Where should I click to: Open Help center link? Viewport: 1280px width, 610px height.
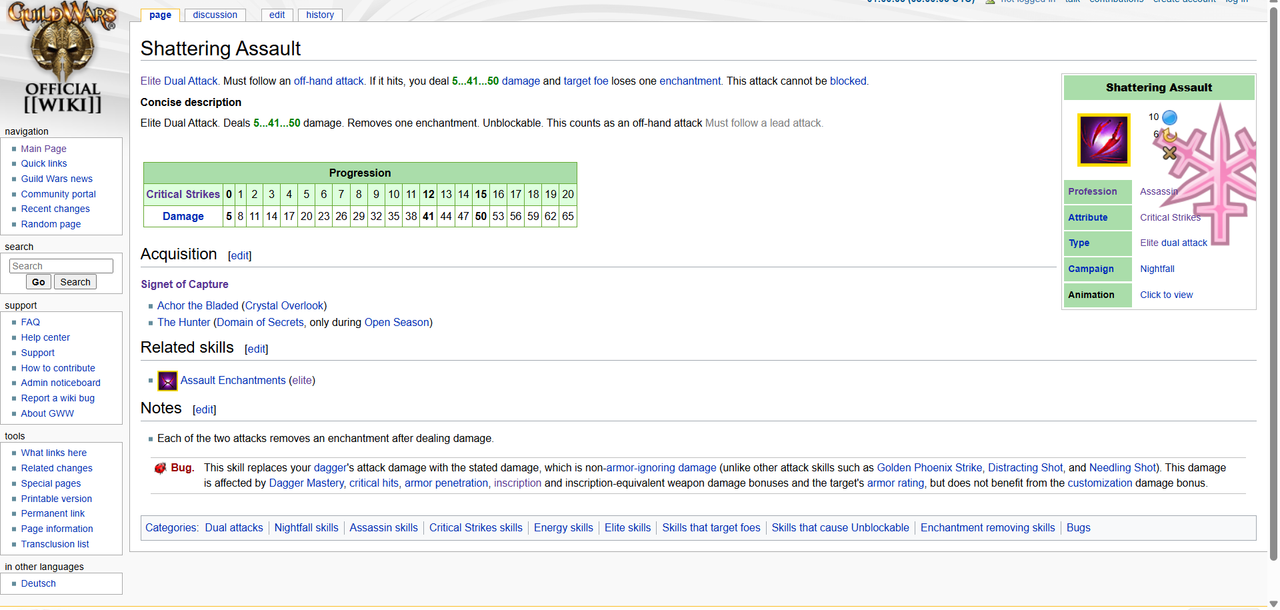(x=46, y=337)
